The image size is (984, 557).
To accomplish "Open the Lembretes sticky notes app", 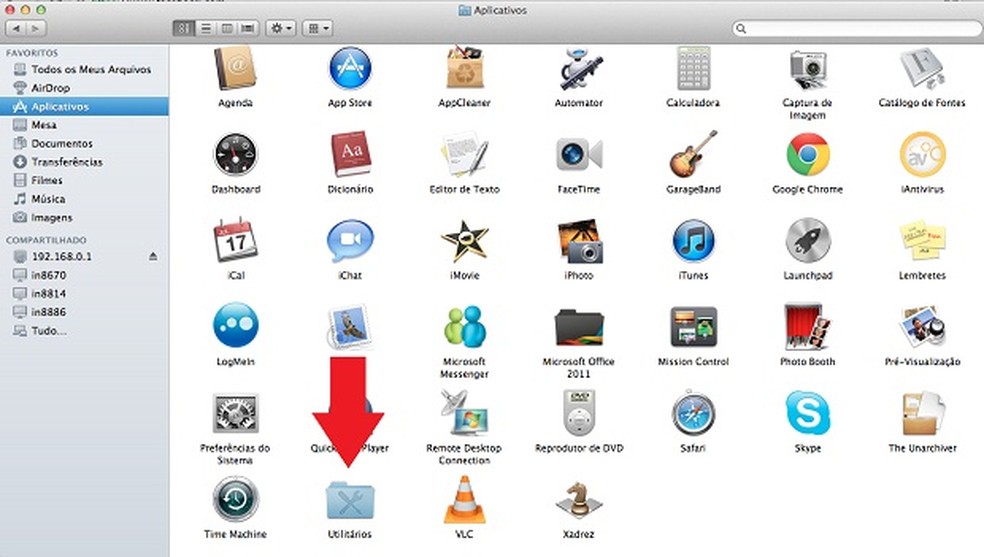I will 922,241.
